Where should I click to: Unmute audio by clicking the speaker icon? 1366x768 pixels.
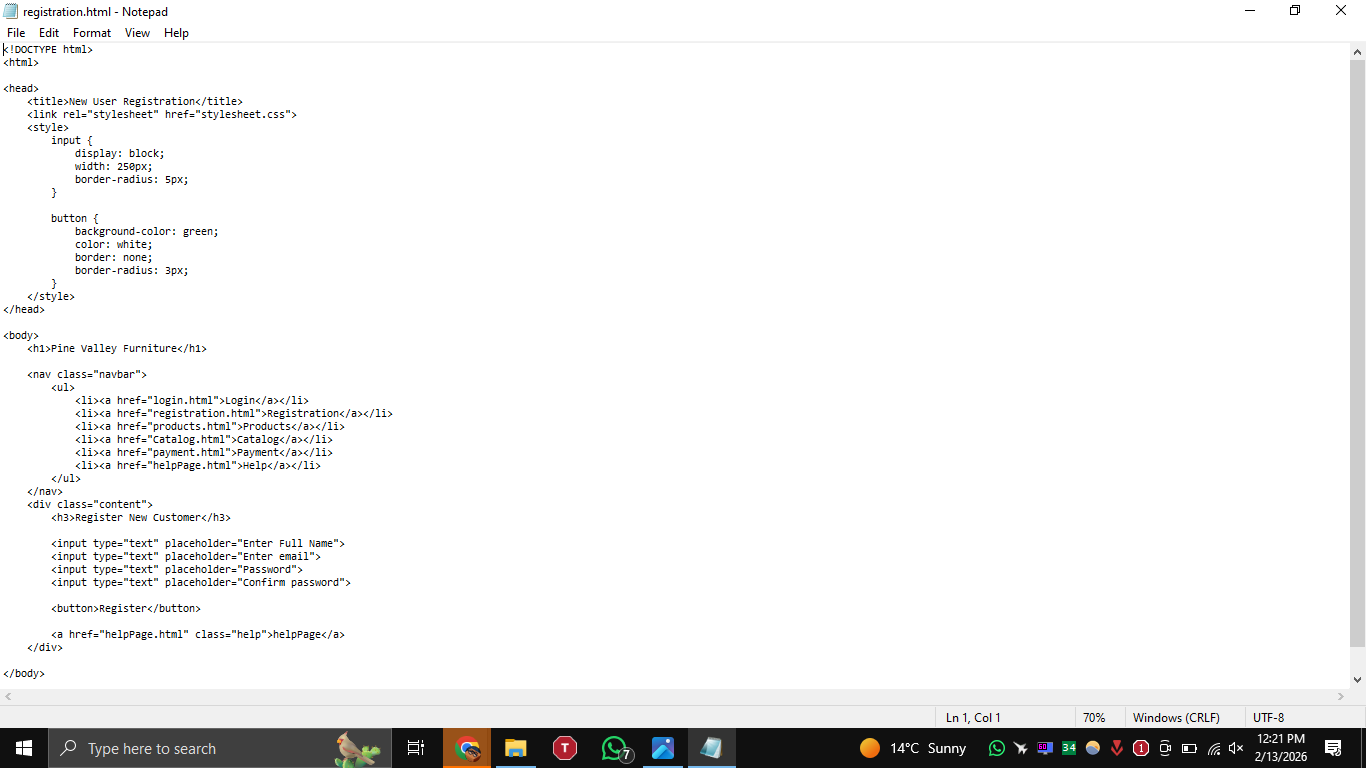coord(1234,748)
